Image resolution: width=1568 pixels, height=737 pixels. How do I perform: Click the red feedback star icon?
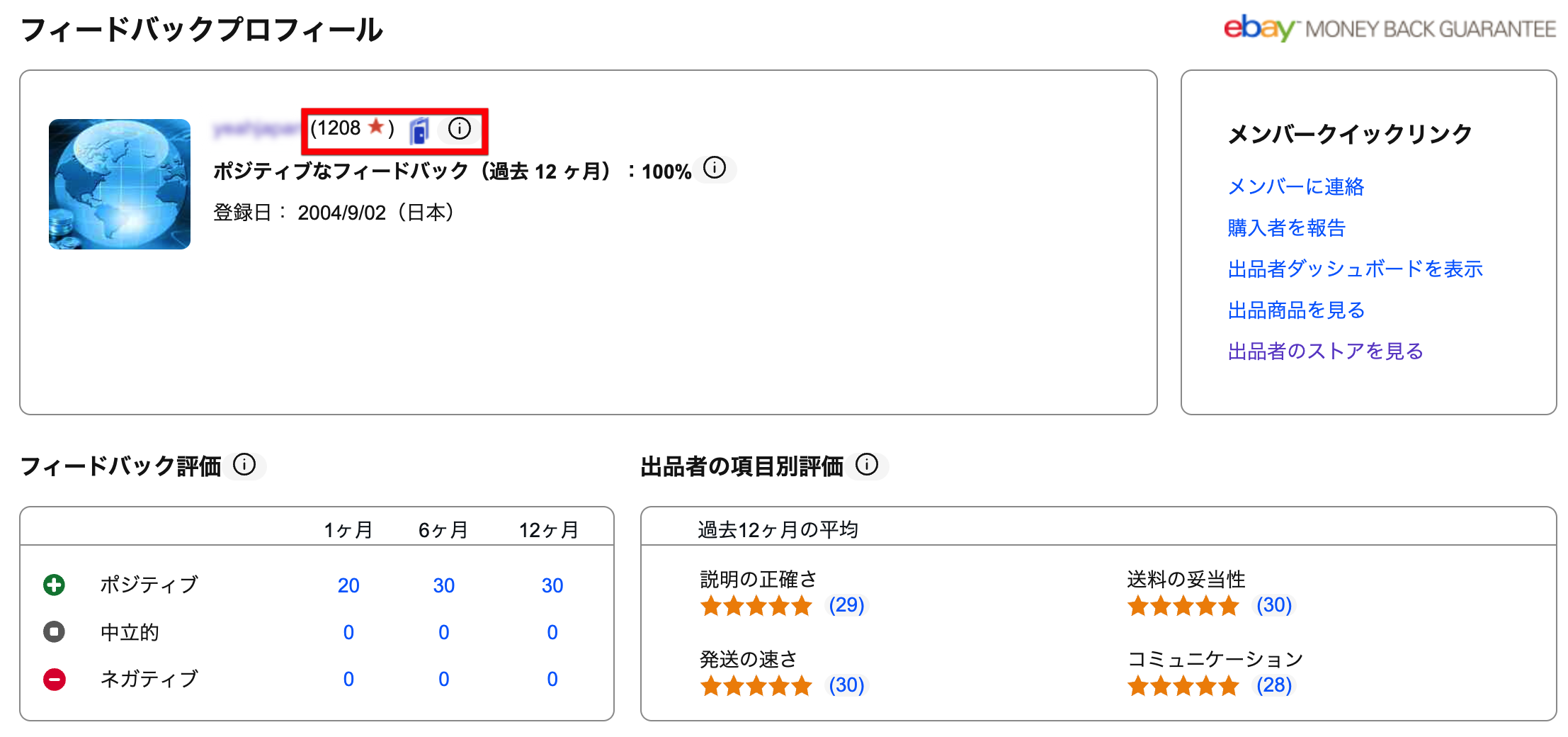tap(376, 127)
